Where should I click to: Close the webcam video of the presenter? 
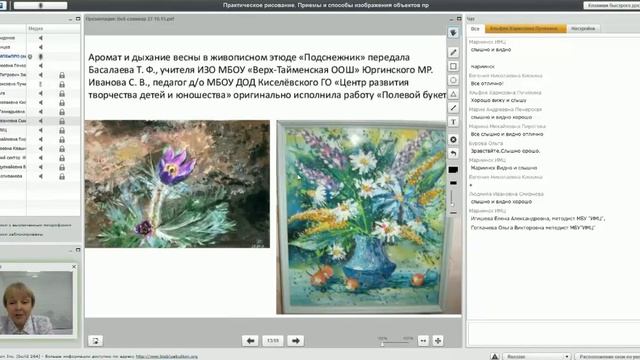click(x=74, y=267)
